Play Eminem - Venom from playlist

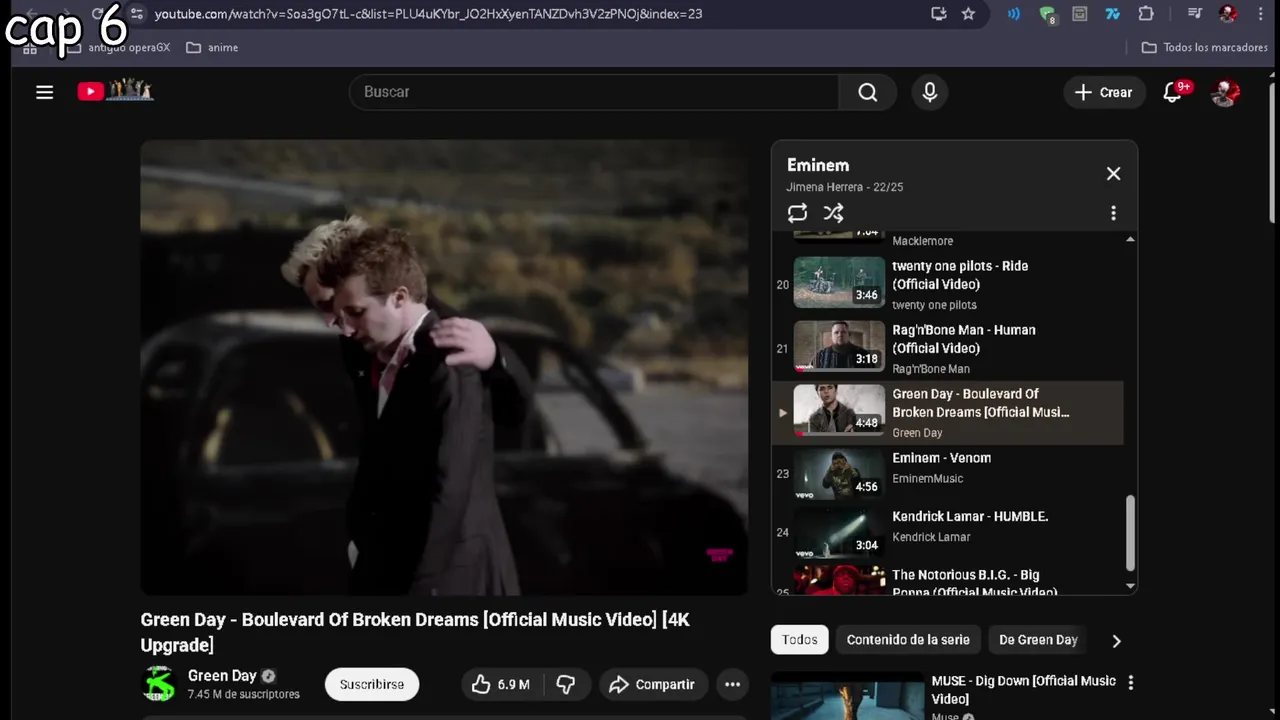(947, 473)
